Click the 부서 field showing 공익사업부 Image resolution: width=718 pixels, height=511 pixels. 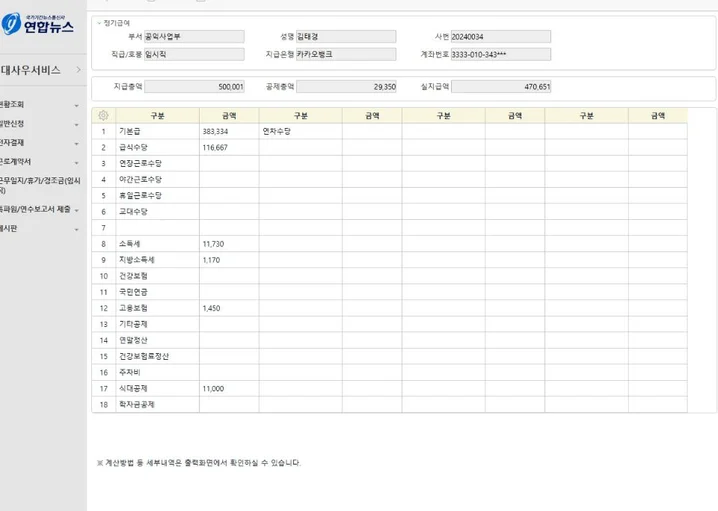coord(194,37)
